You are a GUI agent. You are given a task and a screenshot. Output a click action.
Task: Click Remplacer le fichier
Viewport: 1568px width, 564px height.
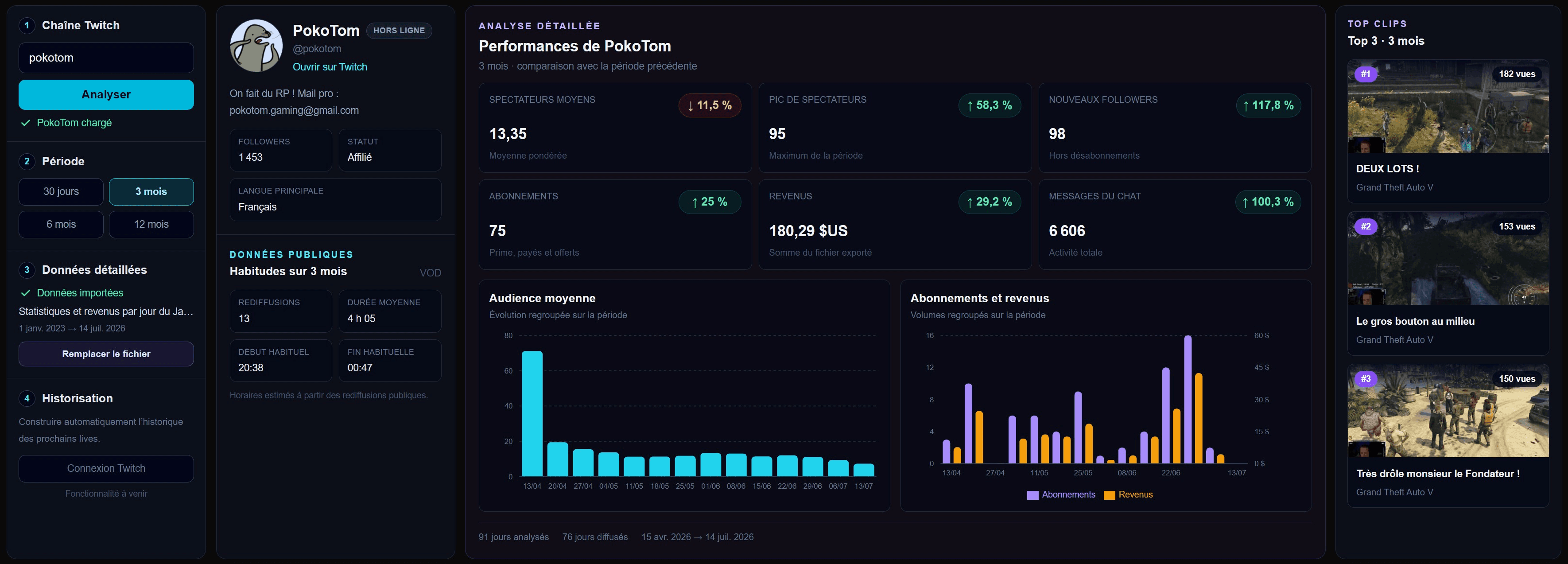click(106, 354)
